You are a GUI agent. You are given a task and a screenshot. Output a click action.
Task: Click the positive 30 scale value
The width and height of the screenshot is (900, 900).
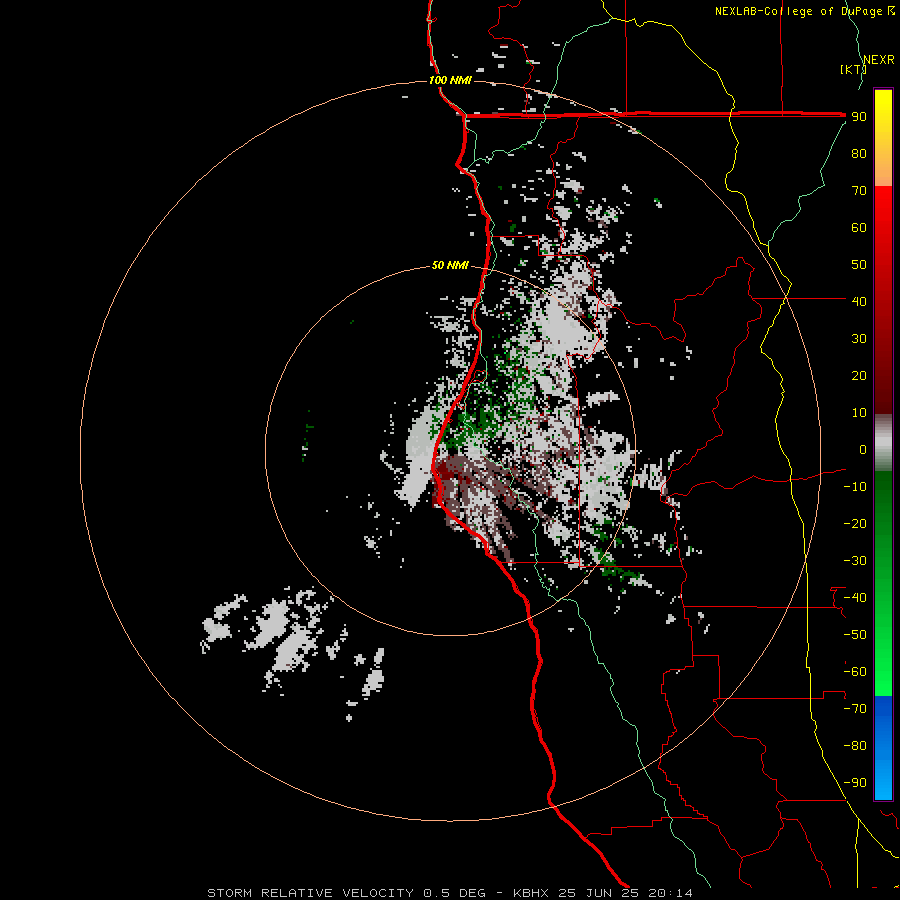(x=859, y=339)
